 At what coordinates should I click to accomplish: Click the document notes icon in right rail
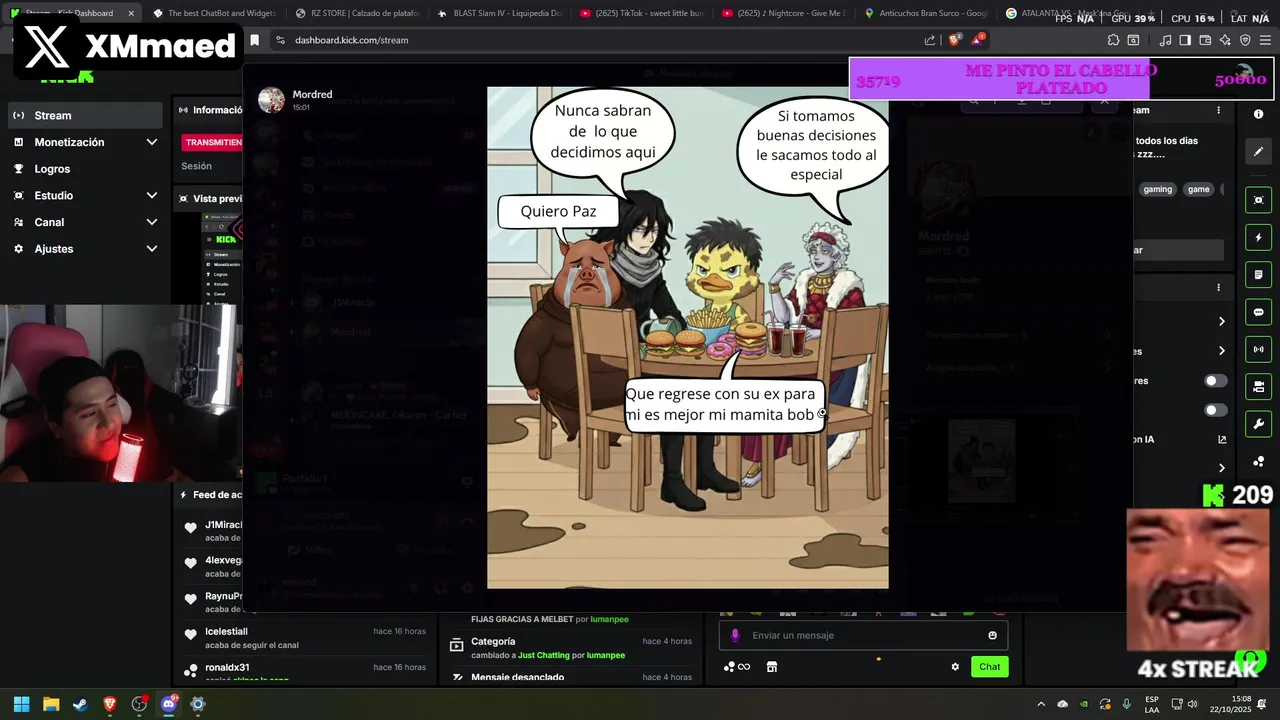click(1258, 275)
